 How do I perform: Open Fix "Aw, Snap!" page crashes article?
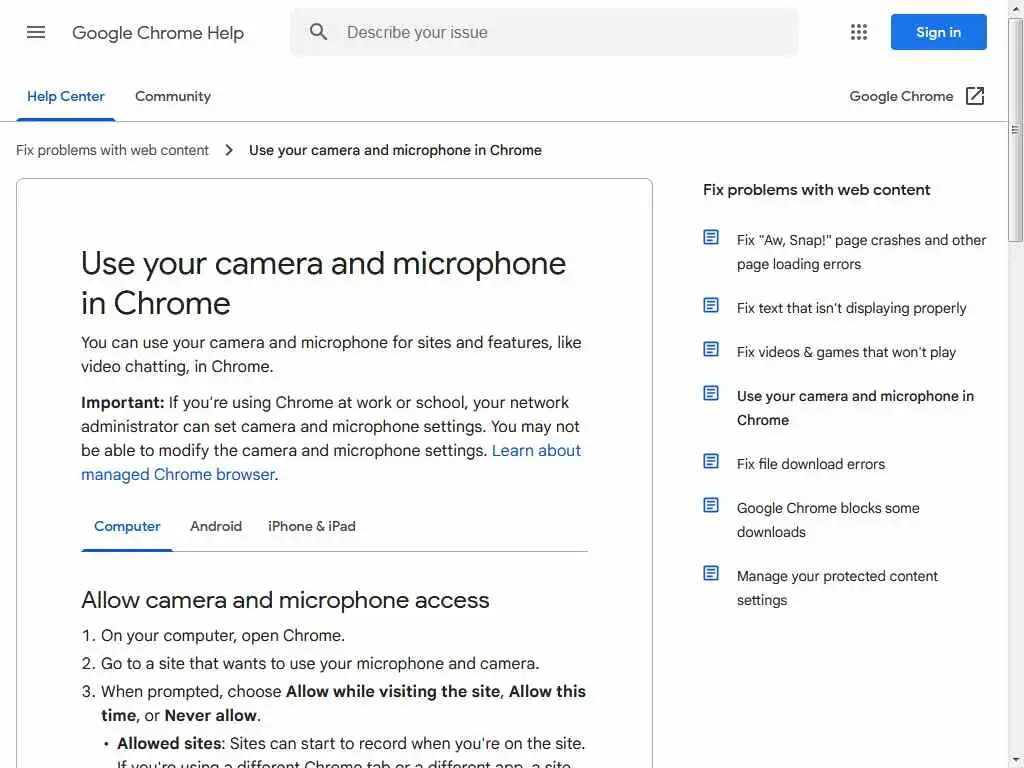pyautogui.click(x=861, y=252)
